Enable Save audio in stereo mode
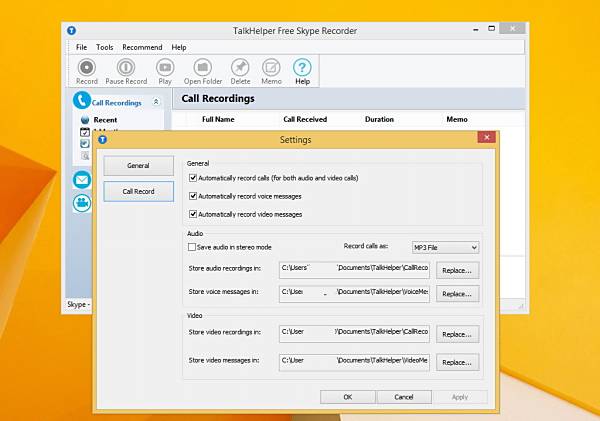Screen dimensions: 600x421 [x=192, y=247]
